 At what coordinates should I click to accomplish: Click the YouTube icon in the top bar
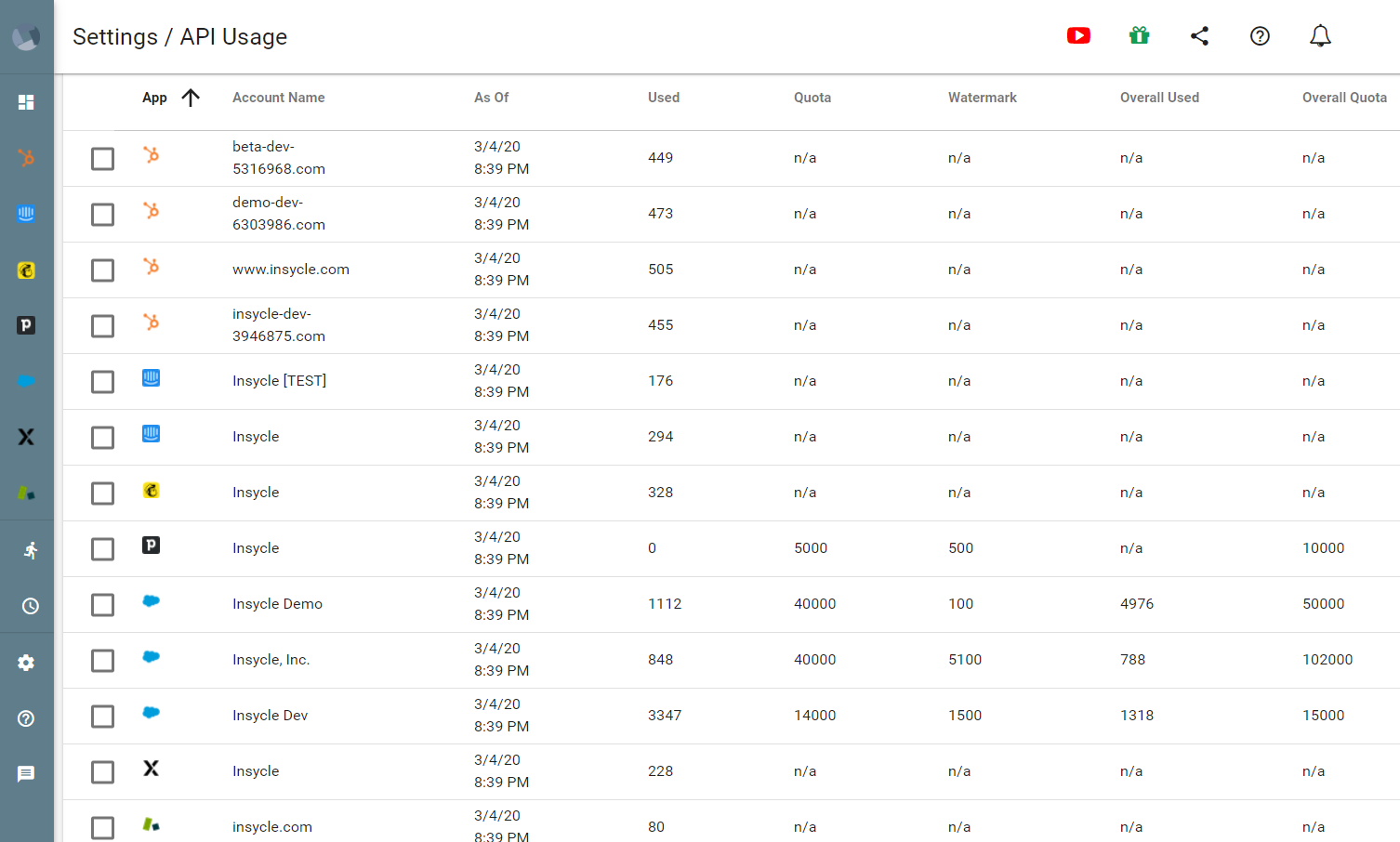[1078, 35]
